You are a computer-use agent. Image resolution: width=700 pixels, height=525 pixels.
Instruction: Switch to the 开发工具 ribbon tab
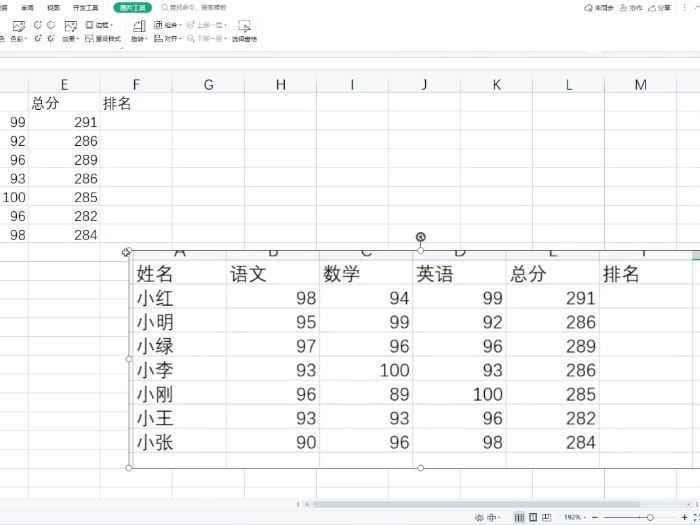[85, 8]
